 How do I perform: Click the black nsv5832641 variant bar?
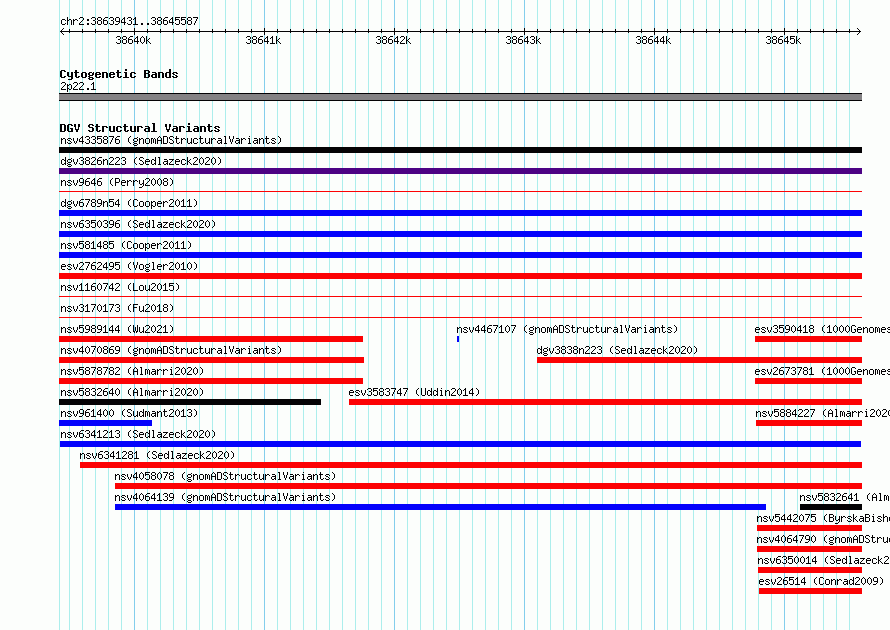[x=831, y=507]
